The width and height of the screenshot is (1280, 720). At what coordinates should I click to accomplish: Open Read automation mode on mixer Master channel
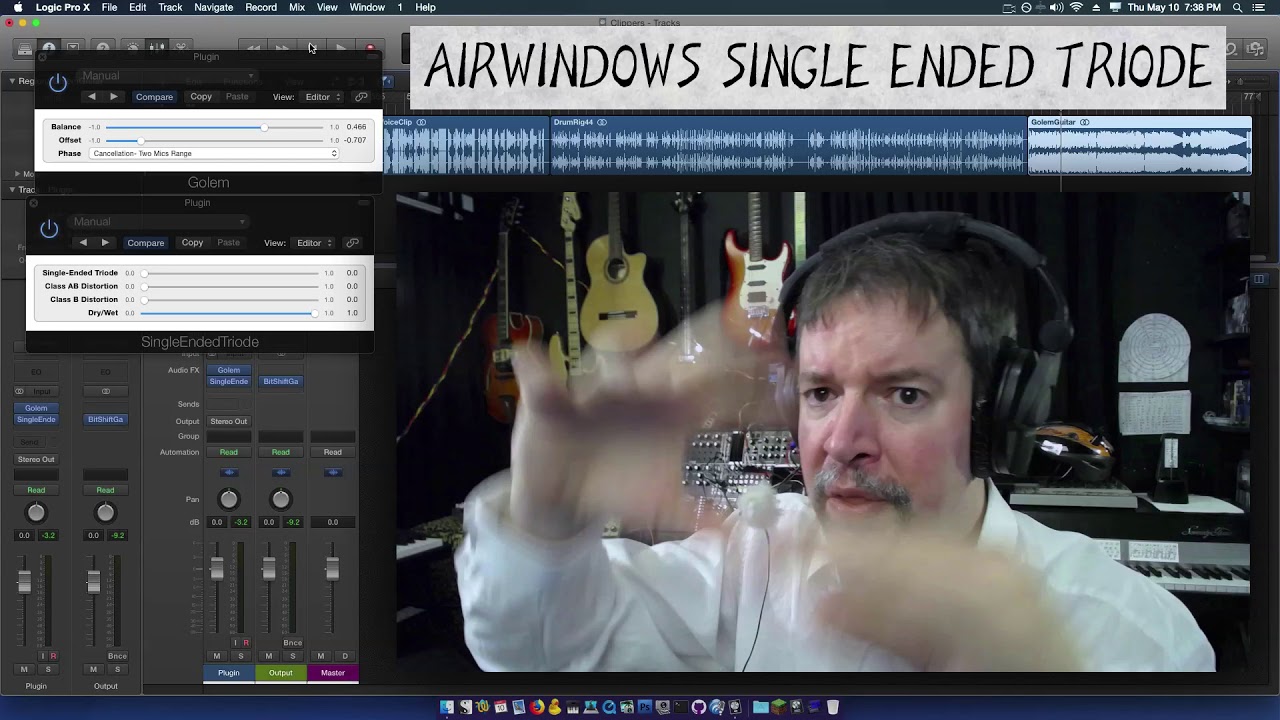tap(333, 452)
